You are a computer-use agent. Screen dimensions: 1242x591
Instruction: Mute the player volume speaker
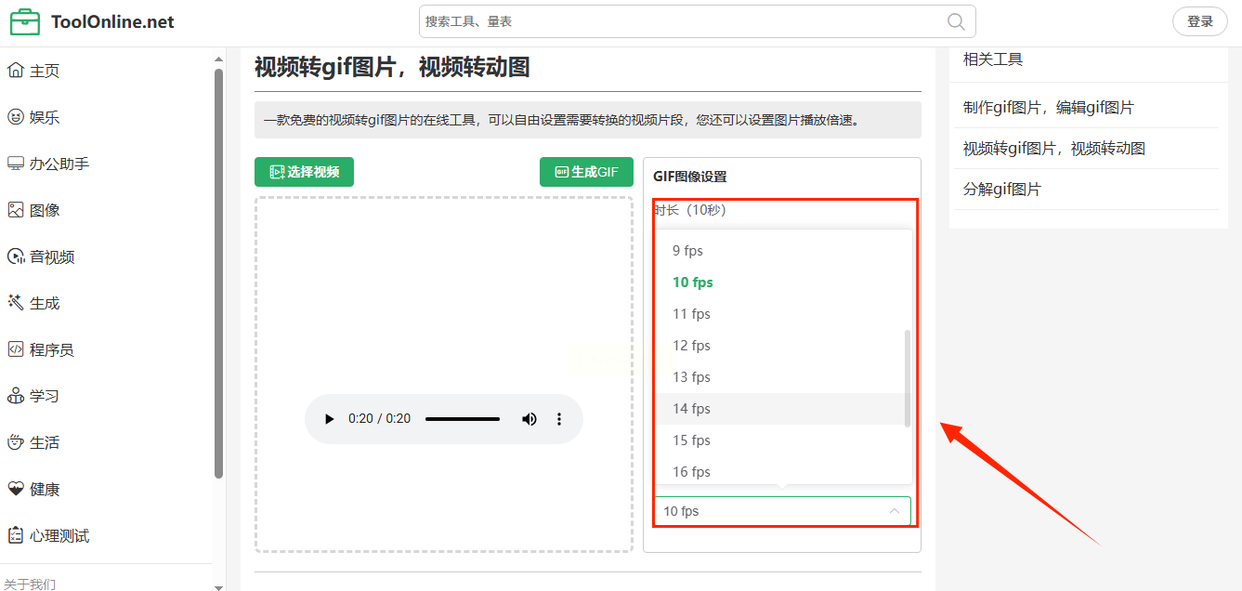coord(529,419)
